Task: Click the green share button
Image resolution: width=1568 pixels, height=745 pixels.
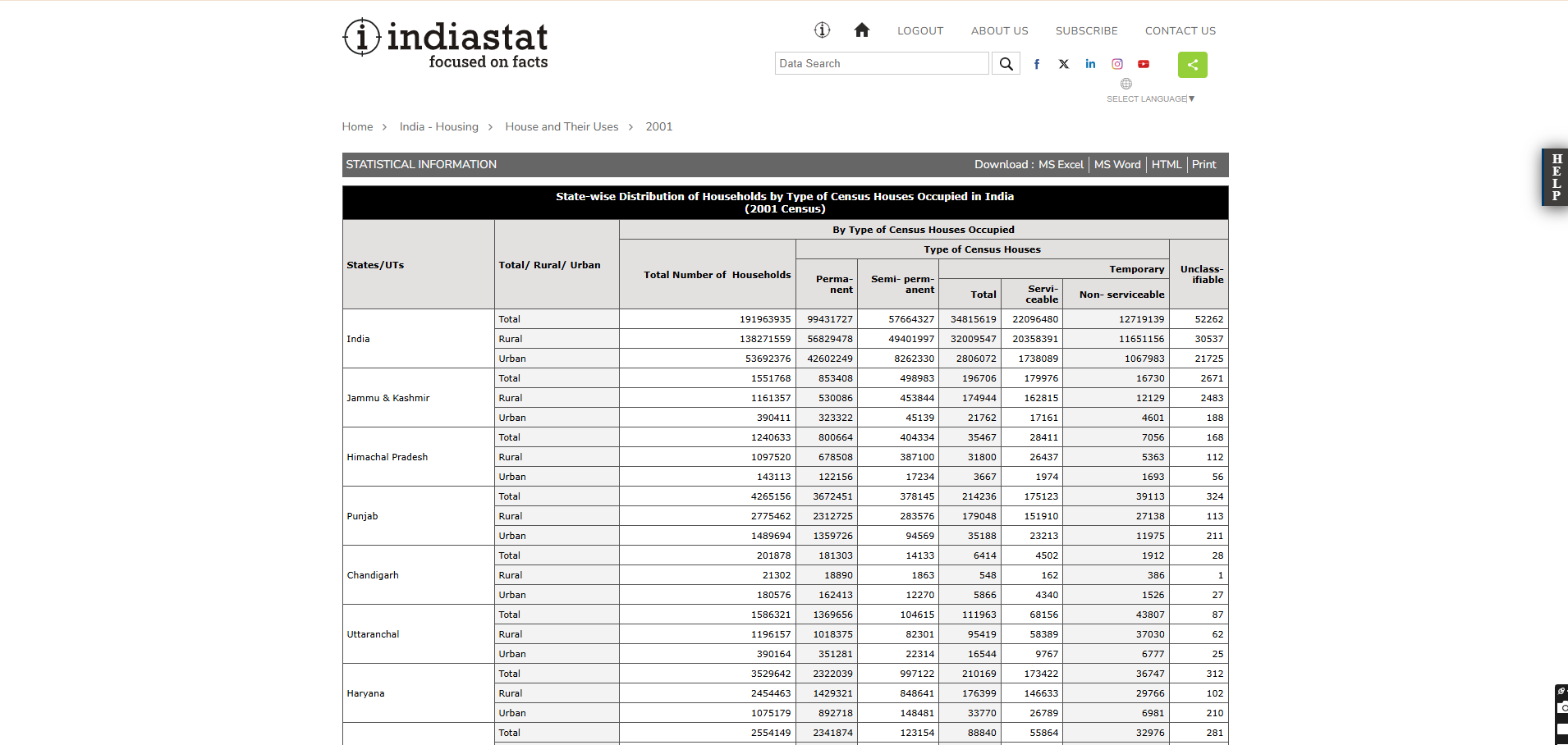Action: [x=1192, y=65]
